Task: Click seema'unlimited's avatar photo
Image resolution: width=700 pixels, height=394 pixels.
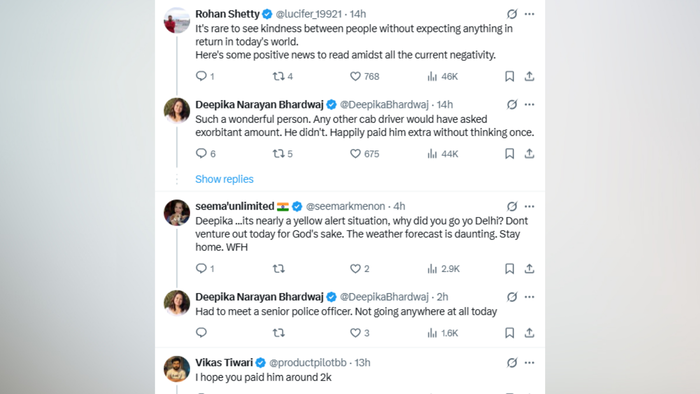Action: point(177,212)
